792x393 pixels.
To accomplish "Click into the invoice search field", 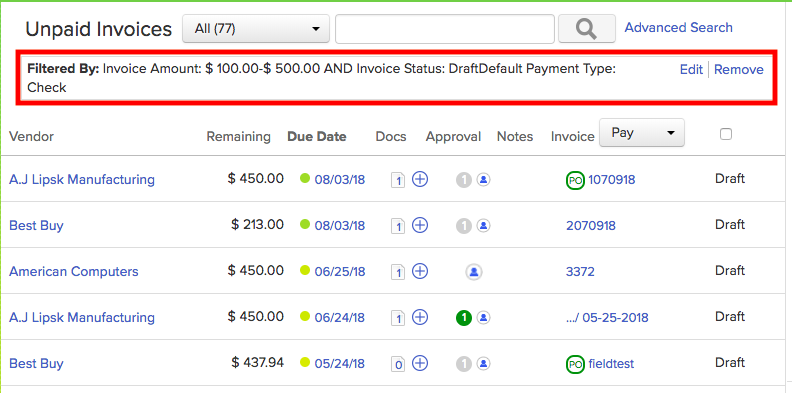I will [x=445, y=29].
